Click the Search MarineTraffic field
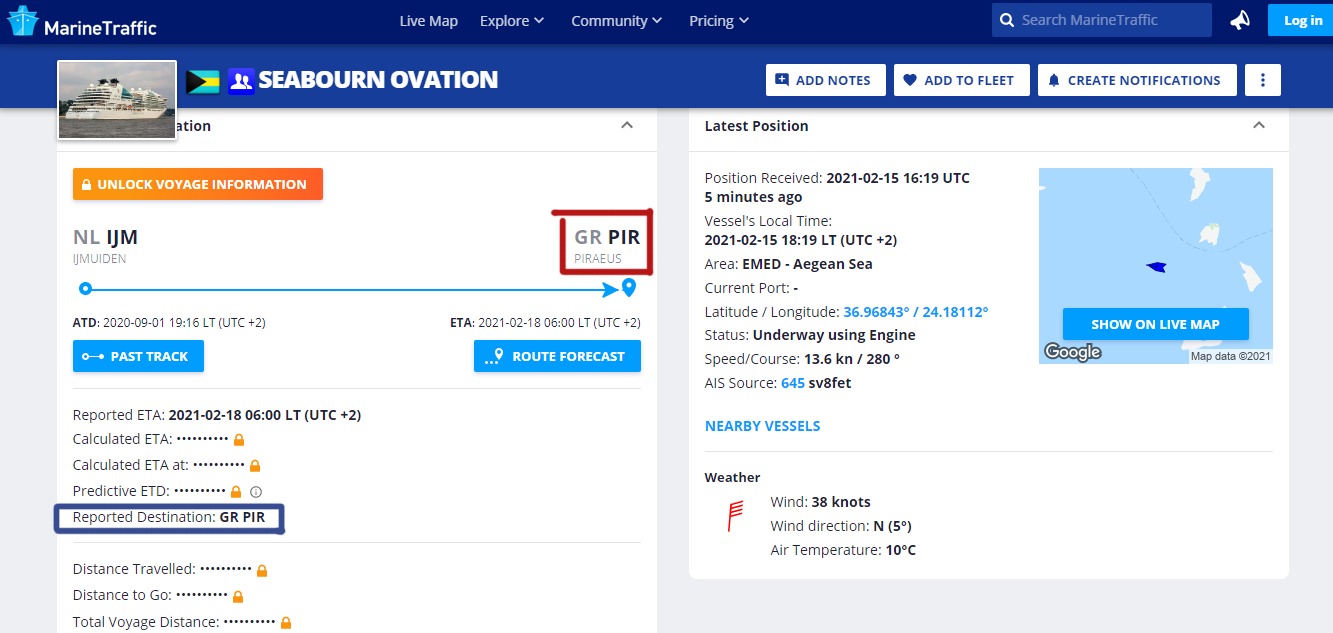 point(1102,20)
